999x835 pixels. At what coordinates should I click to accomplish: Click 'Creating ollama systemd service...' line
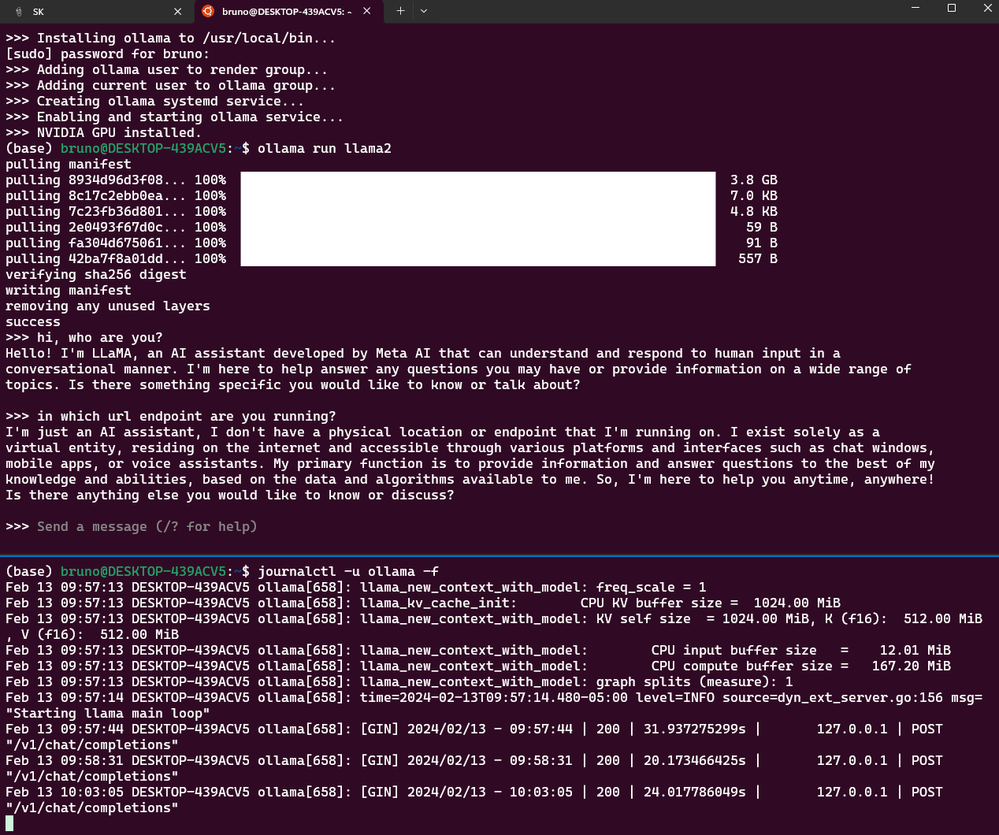(x=154, y=101)
